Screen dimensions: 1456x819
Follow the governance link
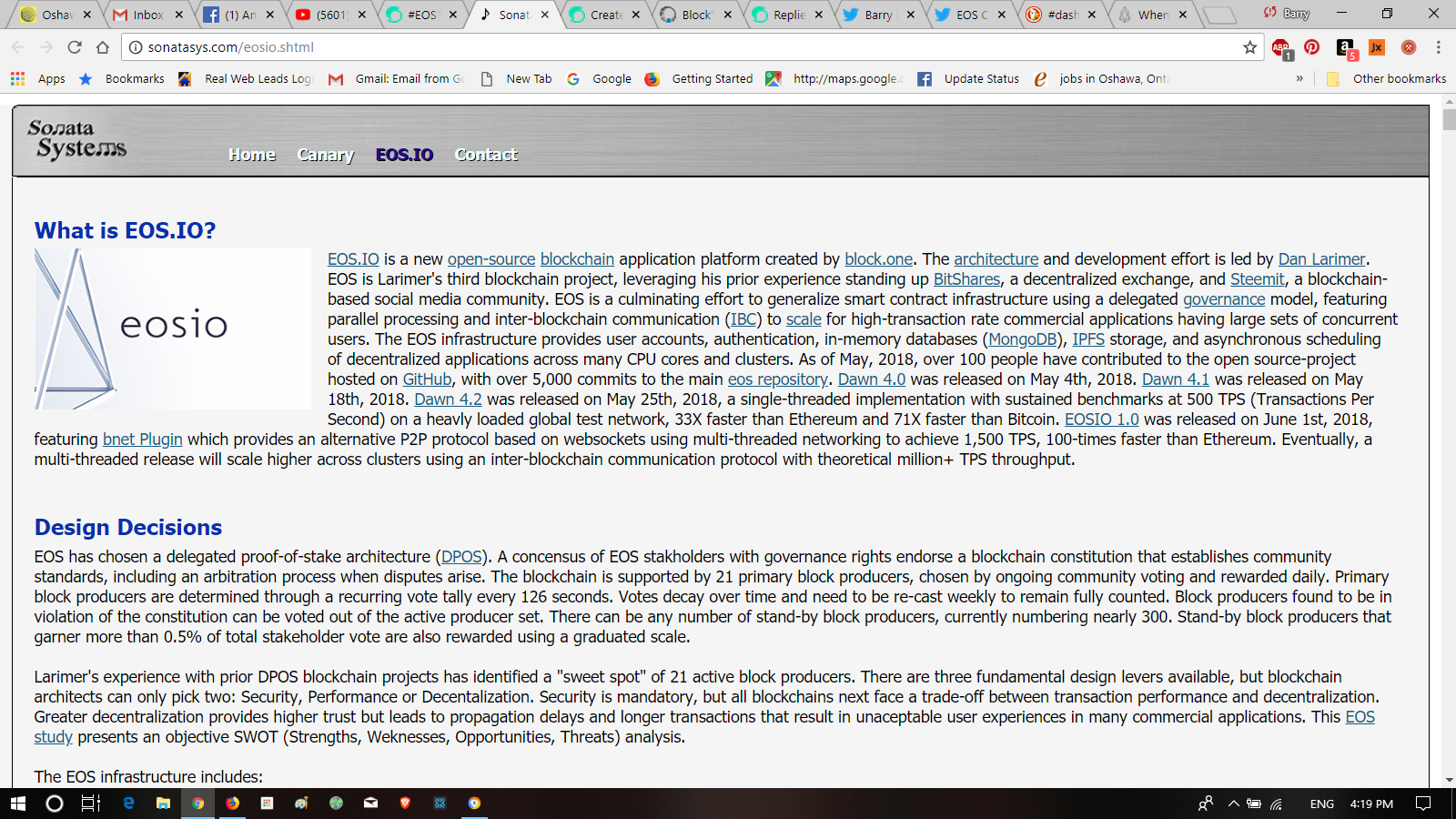[x=1224, y=299]
